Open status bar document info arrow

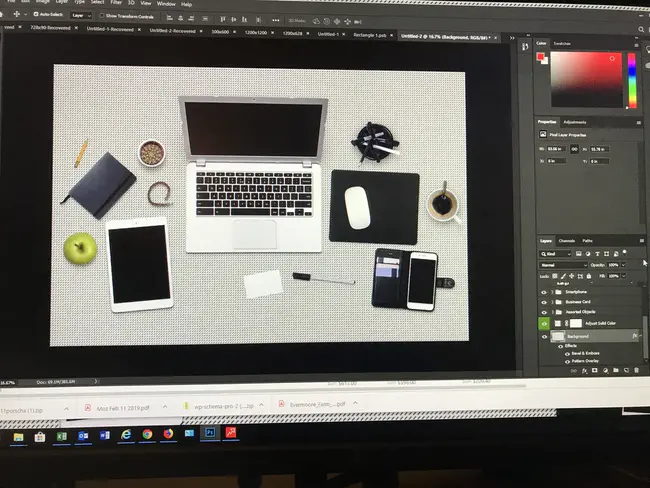click(x=96, y=381)
